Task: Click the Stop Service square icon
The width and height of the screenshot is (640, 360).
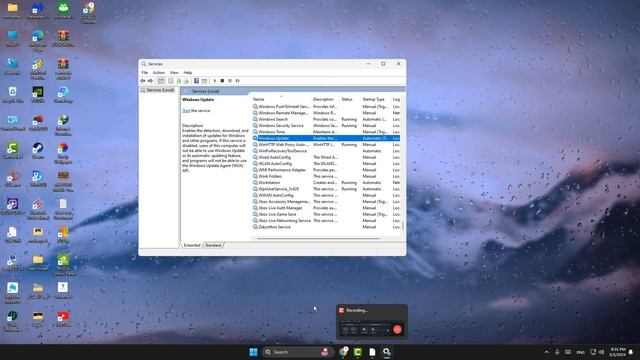Action: (222, 81)
